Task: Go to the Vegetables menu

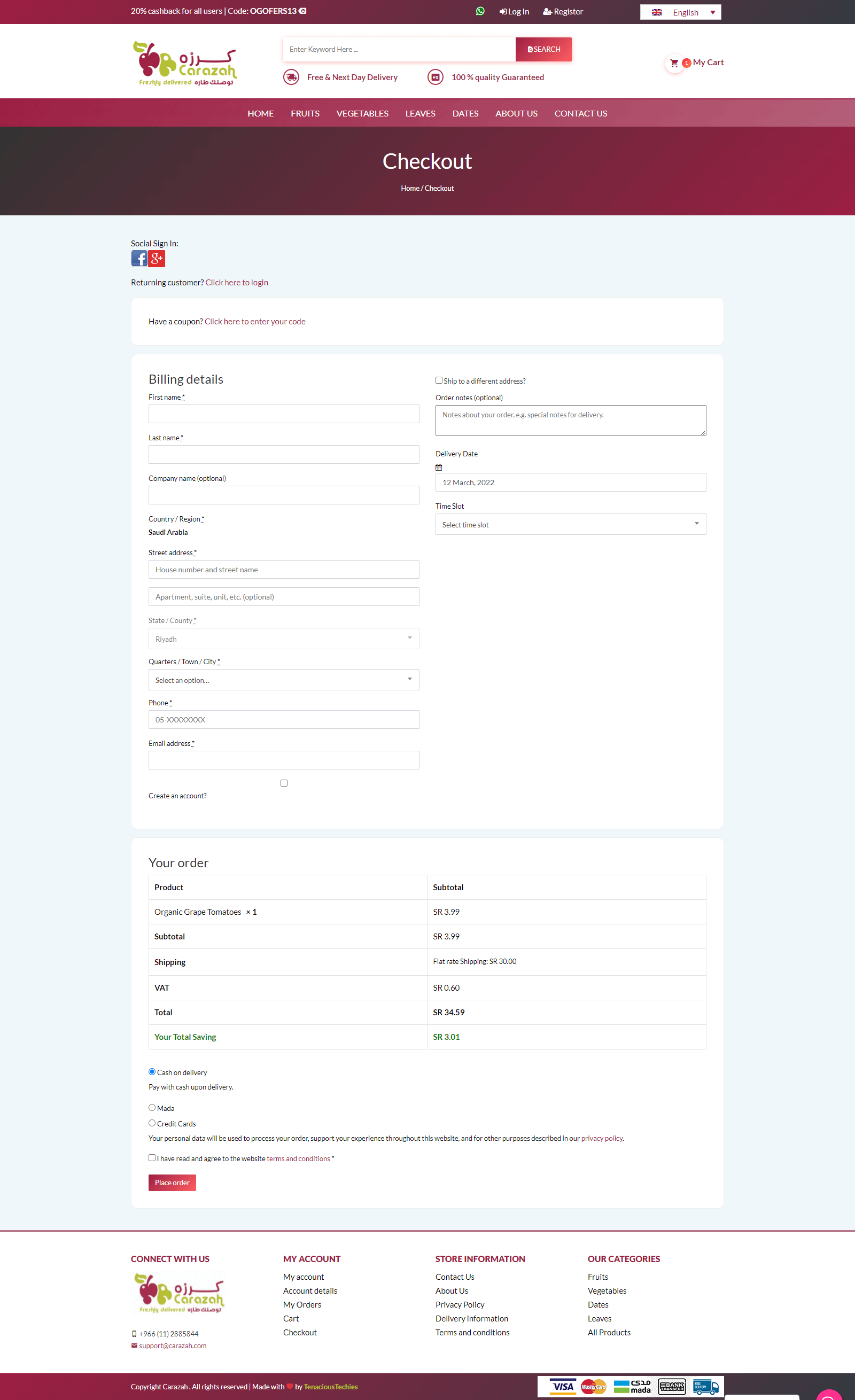Action: click(362, 113)
